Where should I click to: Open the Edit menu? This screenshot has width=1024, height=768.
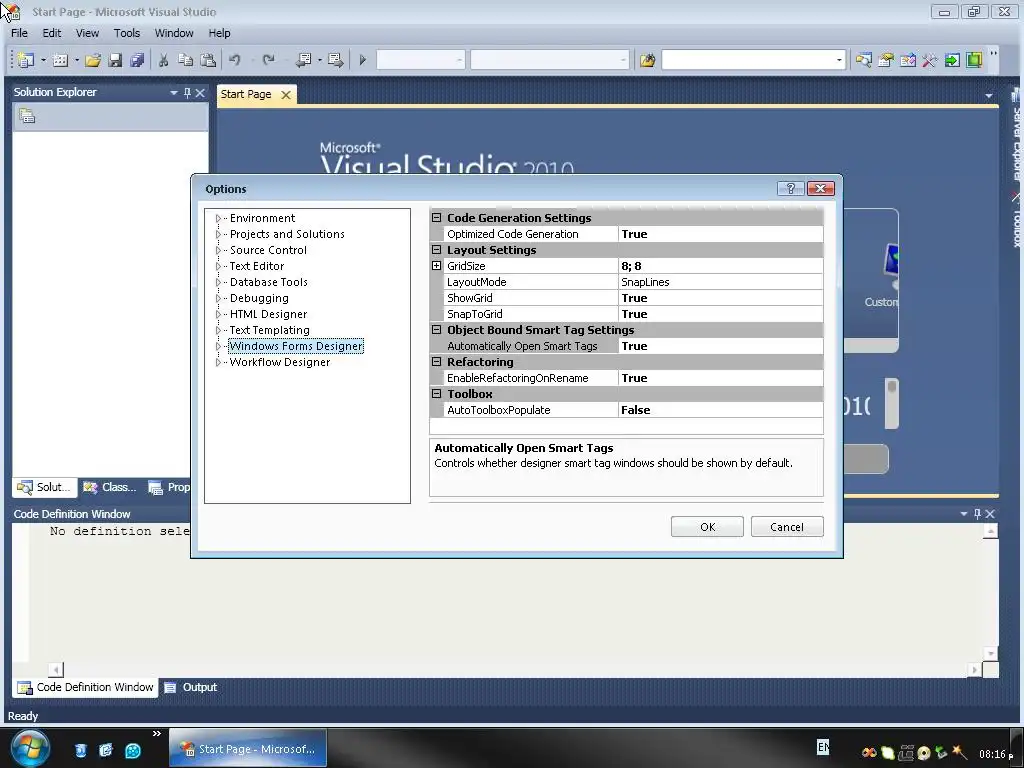point(52,33)
